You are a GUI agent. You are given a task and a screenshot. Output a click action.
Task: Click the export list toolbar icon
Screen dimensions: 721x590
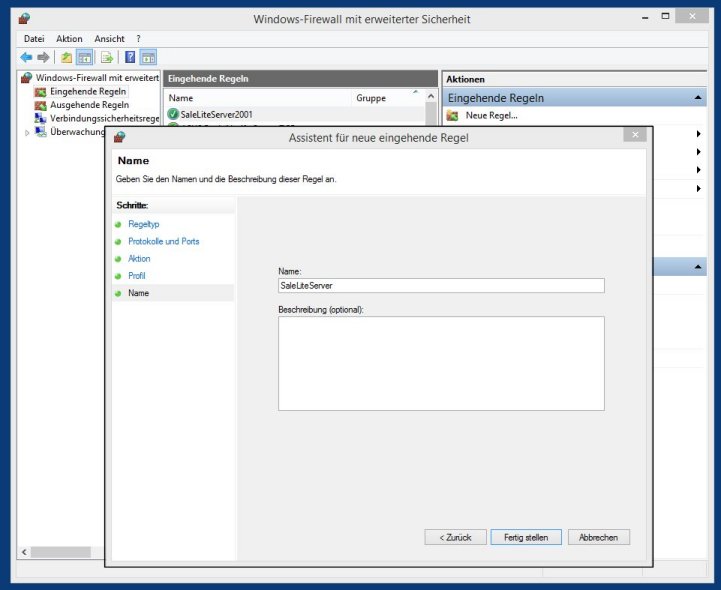tap(106, 57)
